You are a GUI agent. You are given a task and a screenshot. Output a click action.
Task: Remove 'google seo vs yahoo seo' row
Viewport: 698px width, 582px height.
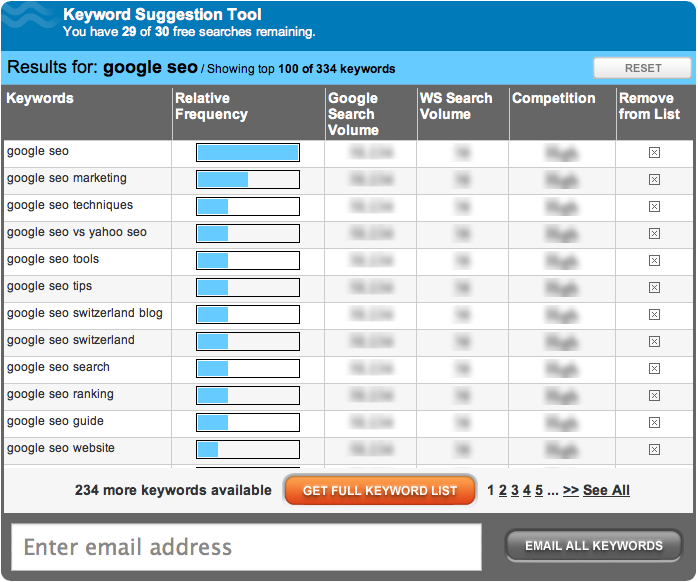pos(654,233)
